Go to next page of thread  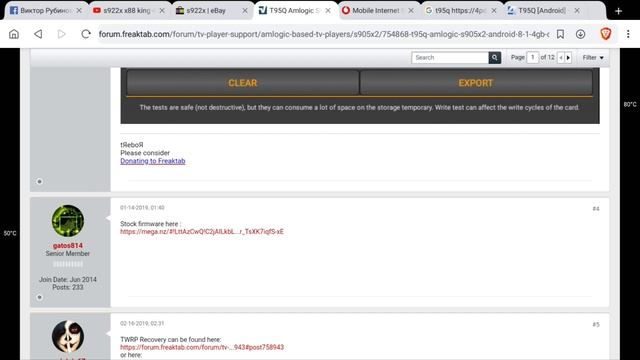point(568,58)
